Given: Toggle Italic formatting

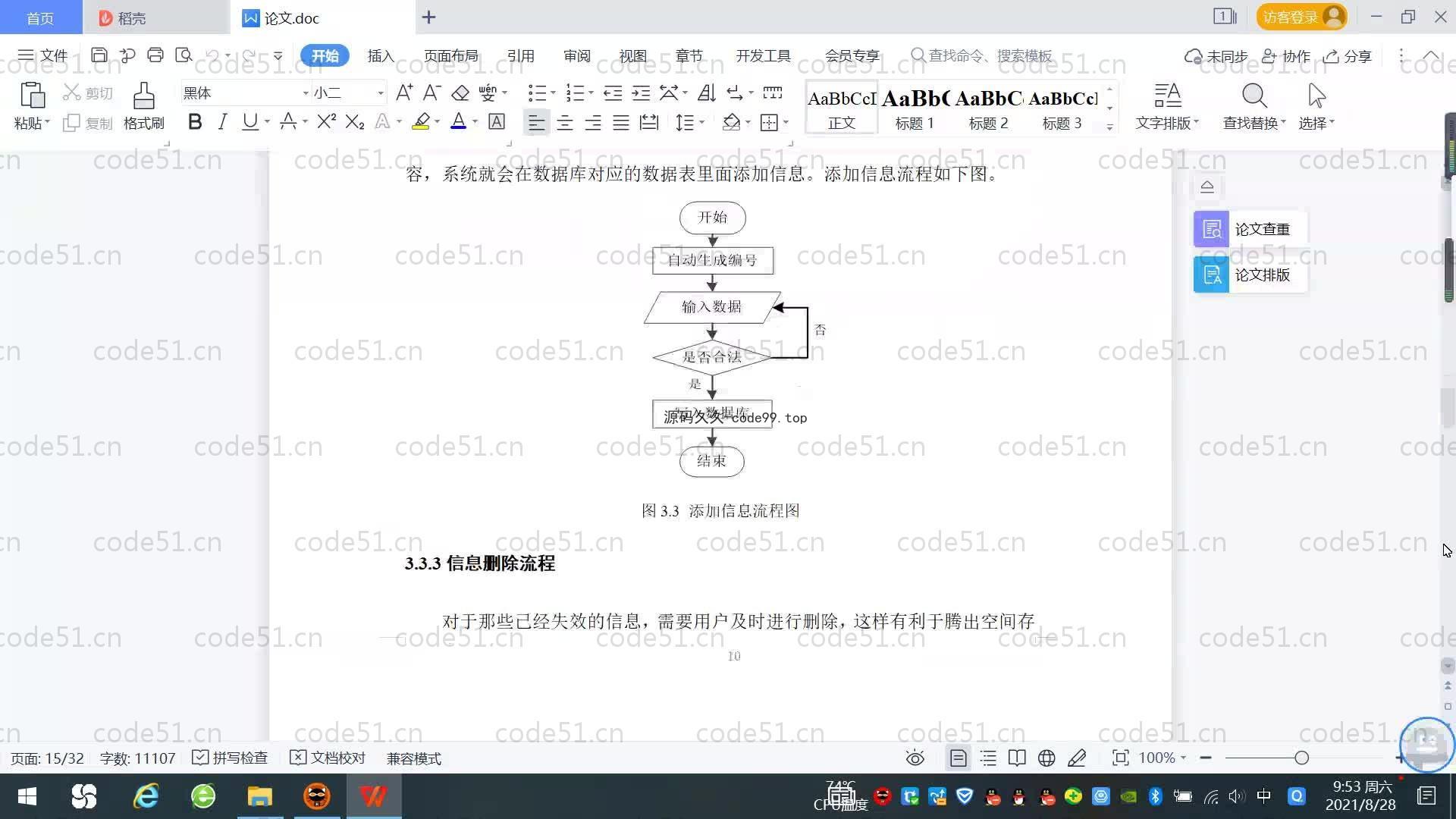Looking at the screenshot, I should [222, 121].
